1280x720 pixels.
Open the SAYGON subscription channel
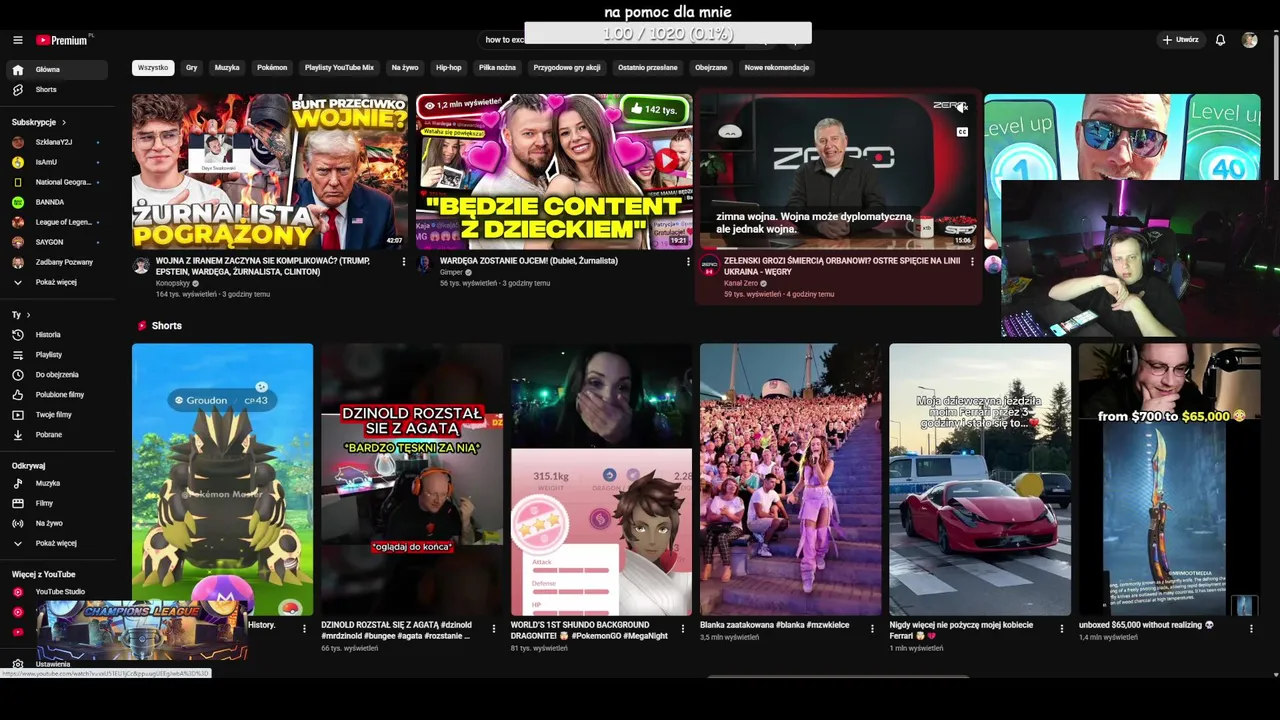57,242
